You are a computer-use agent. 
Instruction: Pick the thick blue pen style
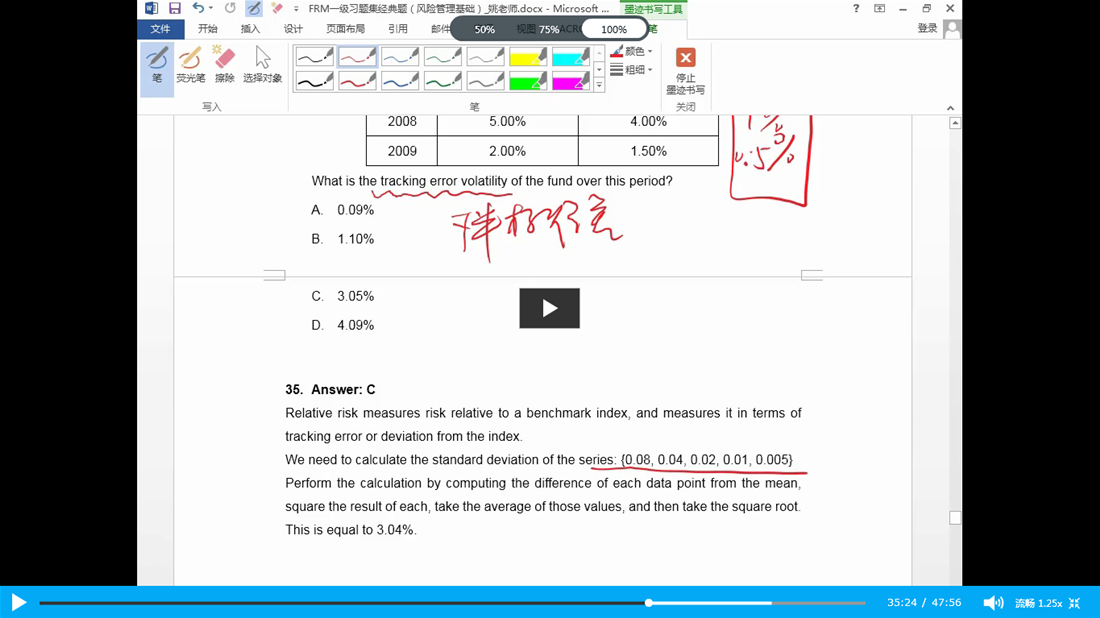[400, 81]
